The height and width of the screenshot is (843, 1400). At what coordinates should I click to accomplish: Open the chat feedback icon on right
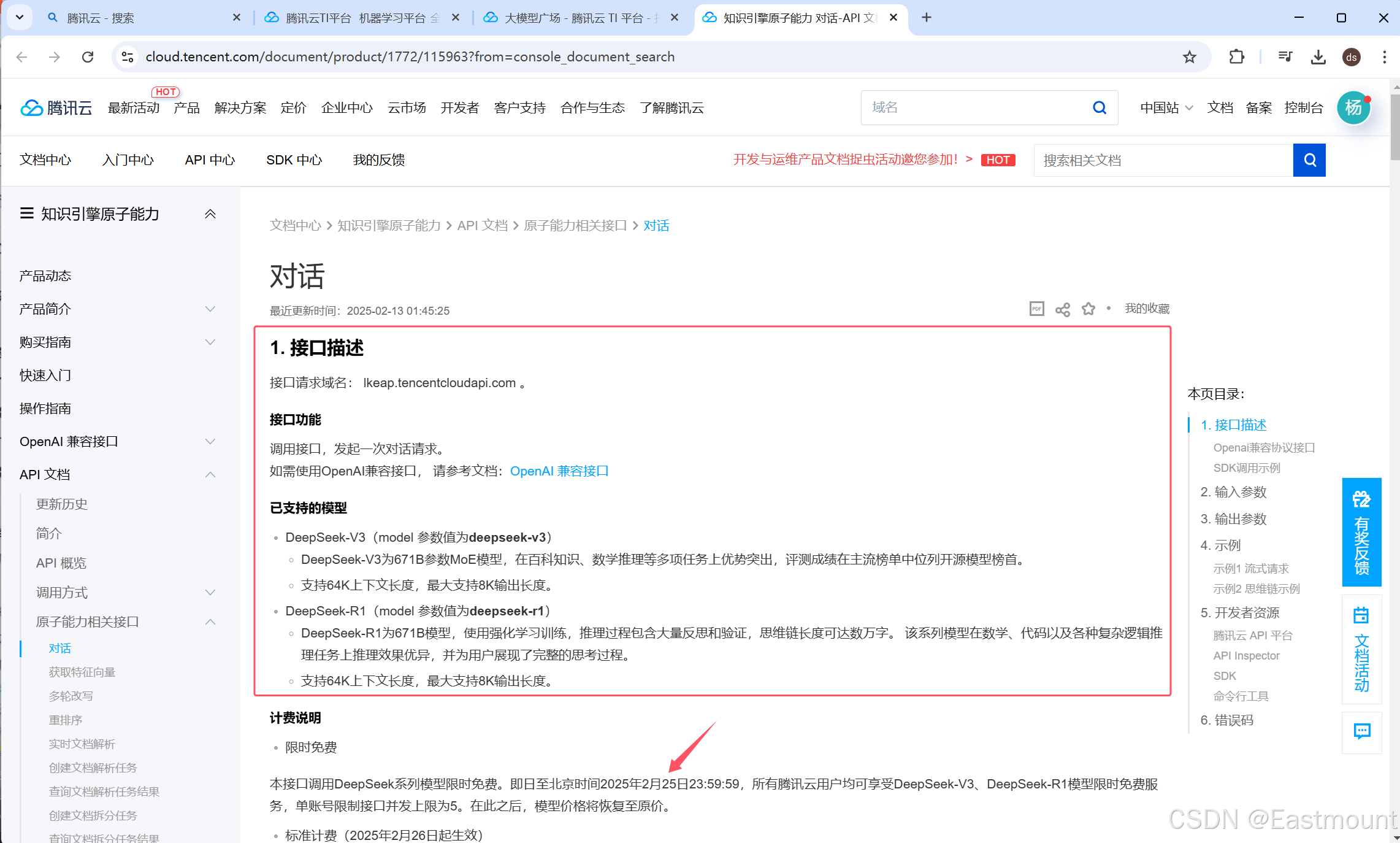tap(1361, 731)
